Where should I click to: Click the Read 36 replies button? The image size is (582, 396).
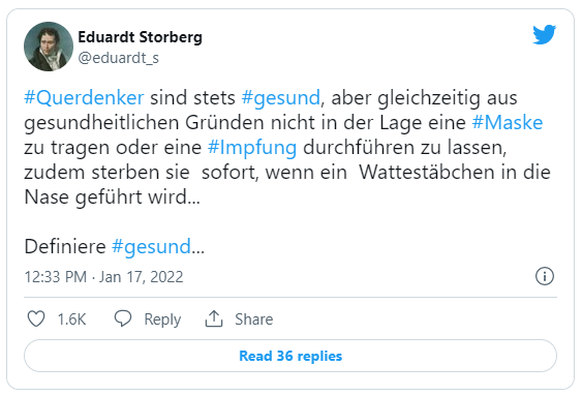(x=290, y=356)
